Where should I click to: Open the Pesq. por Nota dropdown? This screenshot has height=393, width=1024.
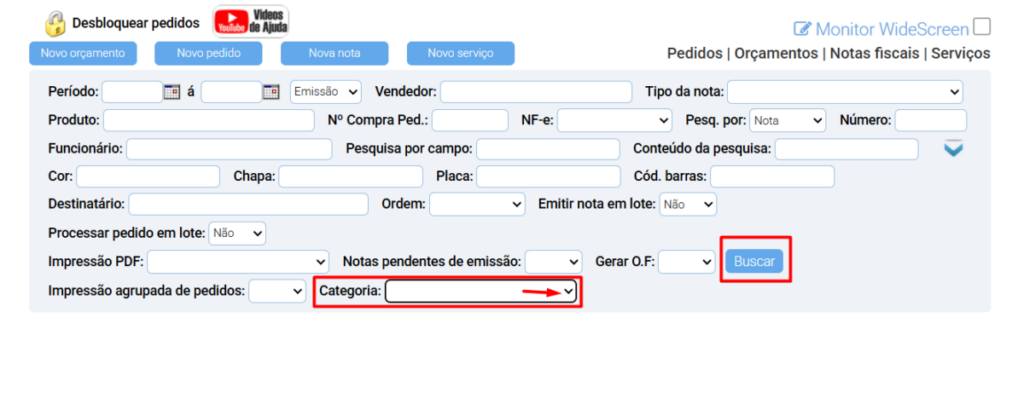click(x=788, y=120)
